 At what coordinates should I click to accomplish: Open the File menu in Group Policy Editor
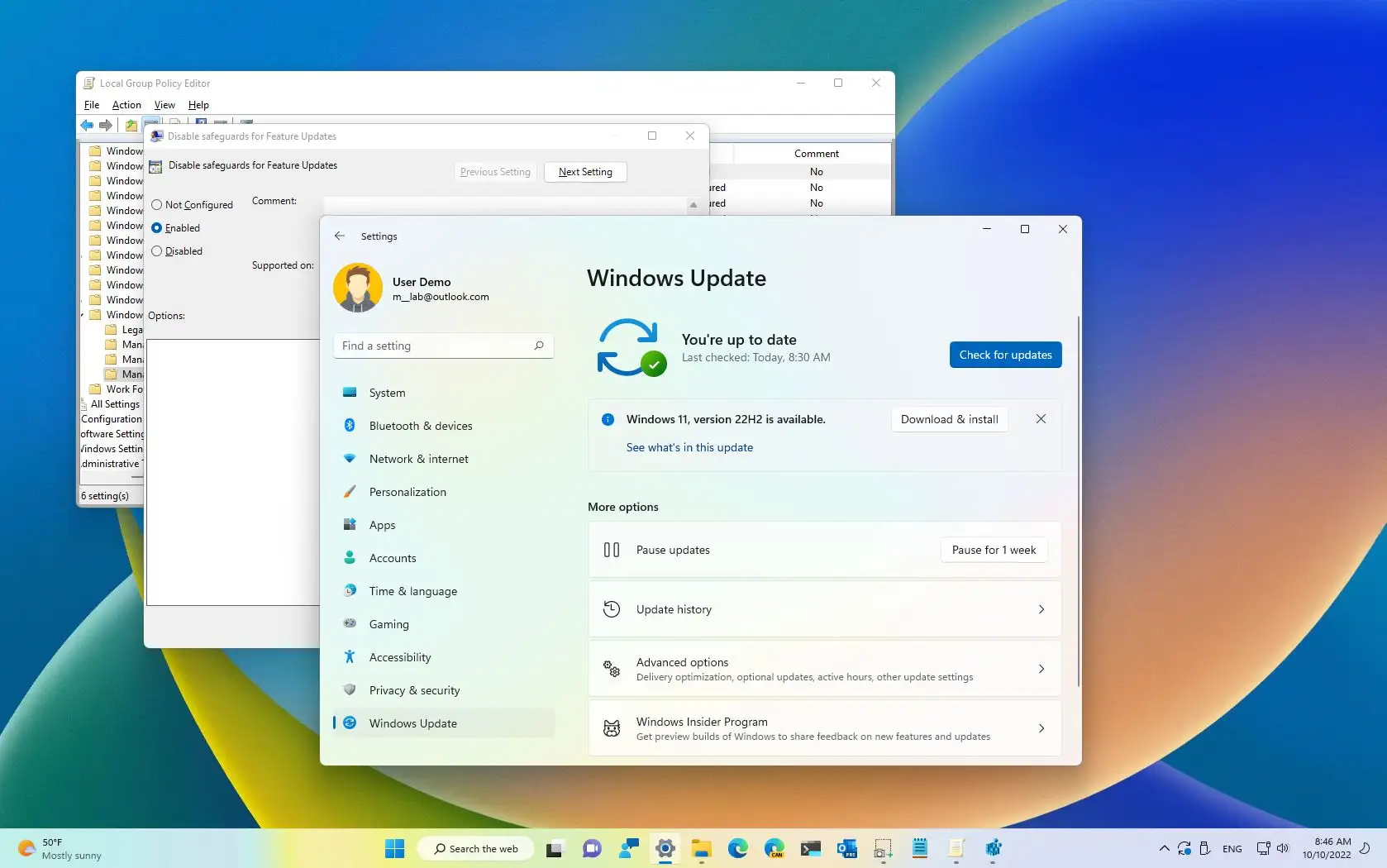92,105
